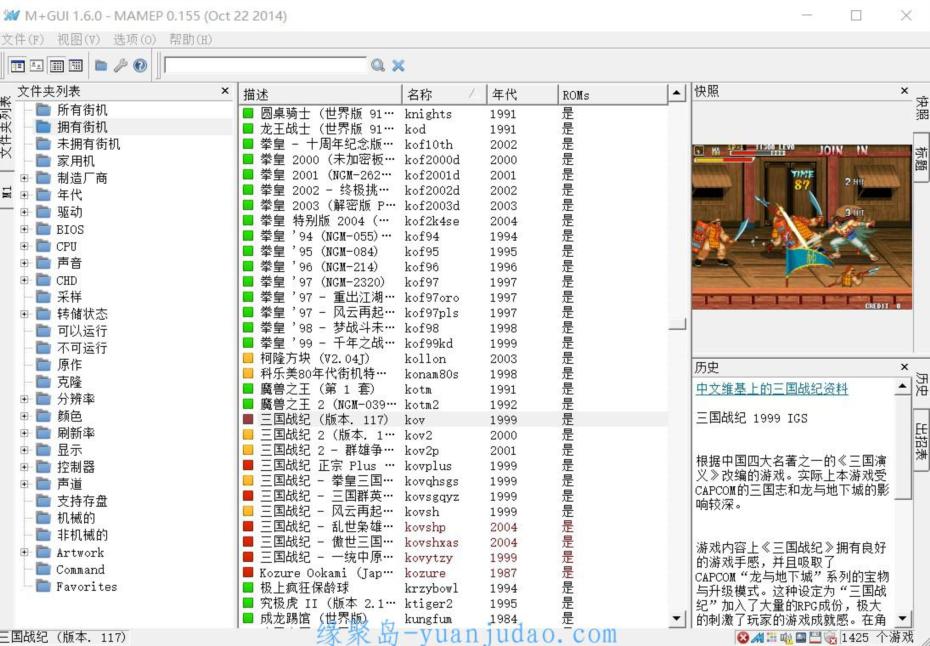The image size is (930, 646).
Task: Sort by the ROMs column header
Action: (613, 94)
